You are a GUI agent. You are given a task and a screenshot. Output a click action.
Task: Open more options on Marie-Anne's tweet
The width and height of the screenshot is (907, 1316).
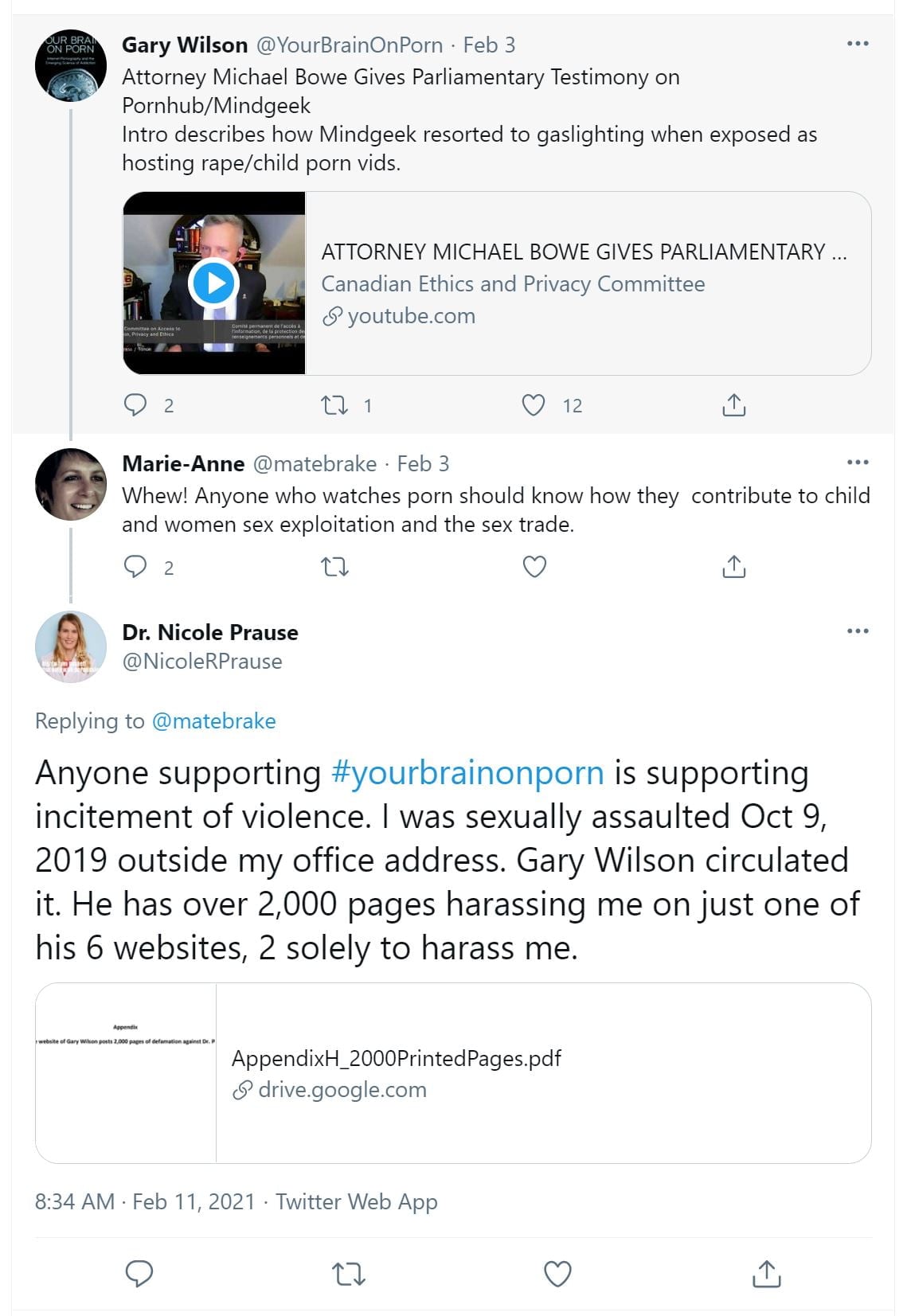coord(858,463)
